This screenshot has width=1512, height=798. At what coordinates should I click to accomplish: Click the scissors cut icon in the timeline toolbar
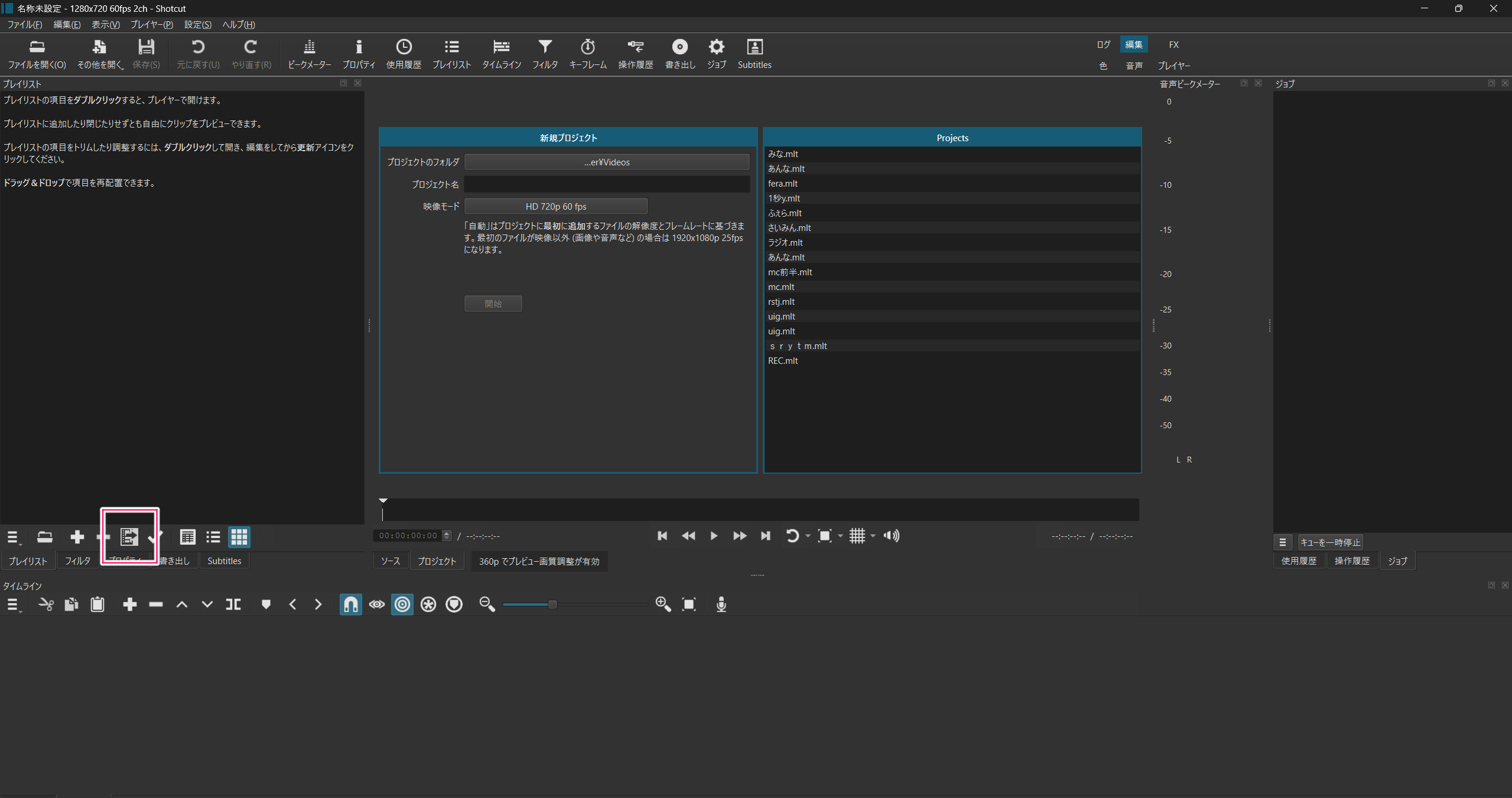tap(45, 604)
